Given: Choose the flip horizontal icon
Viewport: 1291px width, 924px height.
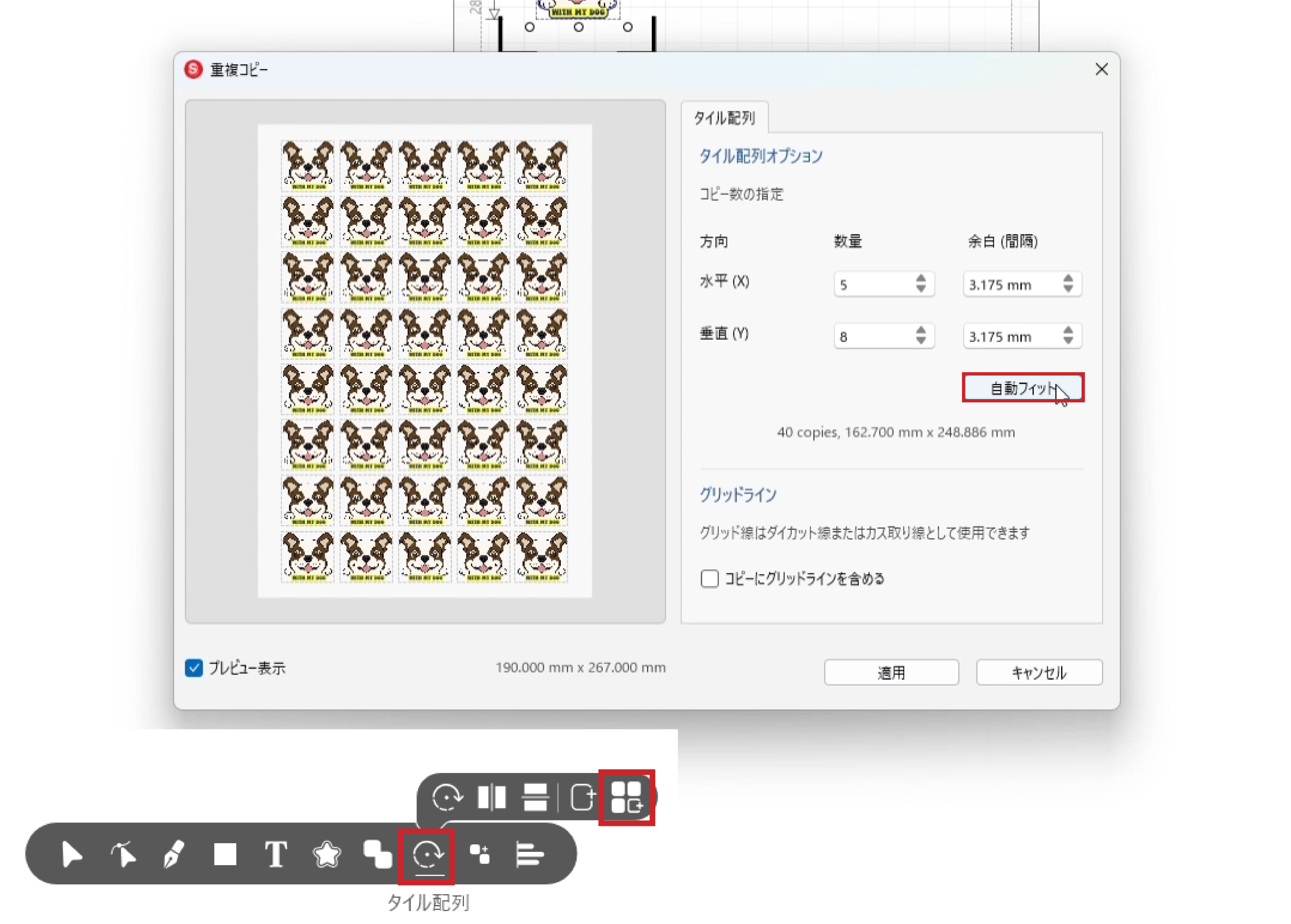Looking at the screenshot, I should [492, 797].
